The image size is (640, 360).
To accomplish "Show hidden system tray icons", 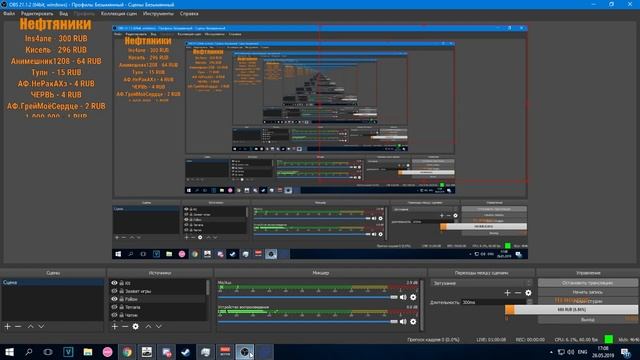I will click(x=551, y=352).
